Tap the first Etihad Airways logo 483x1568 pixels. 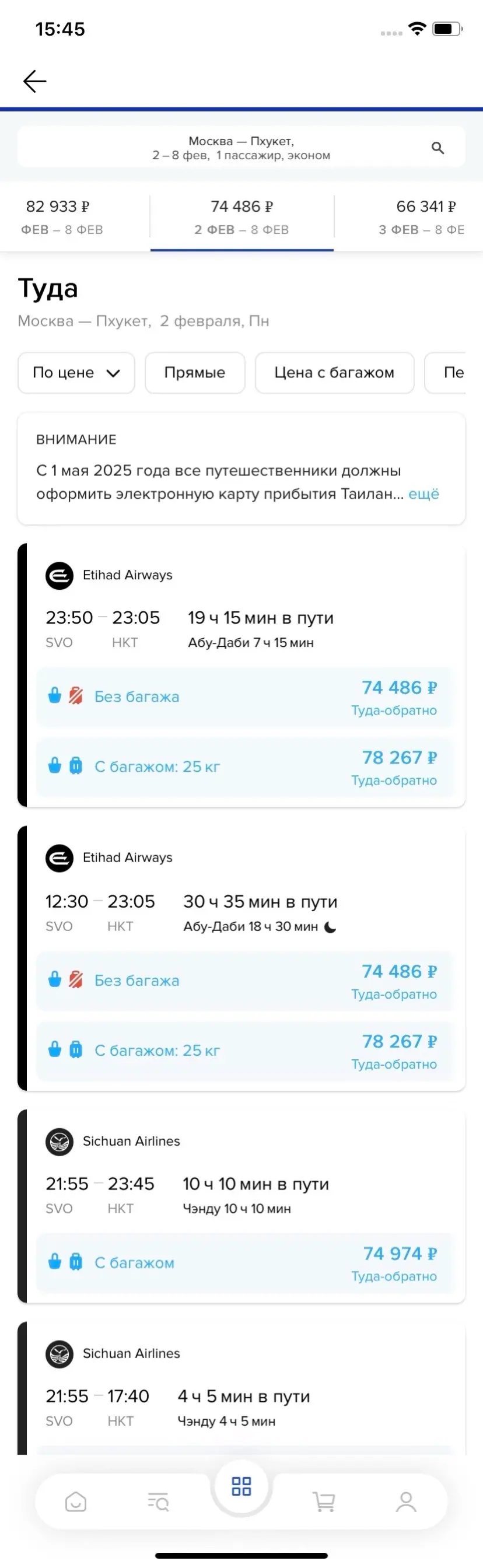[60, 575]
